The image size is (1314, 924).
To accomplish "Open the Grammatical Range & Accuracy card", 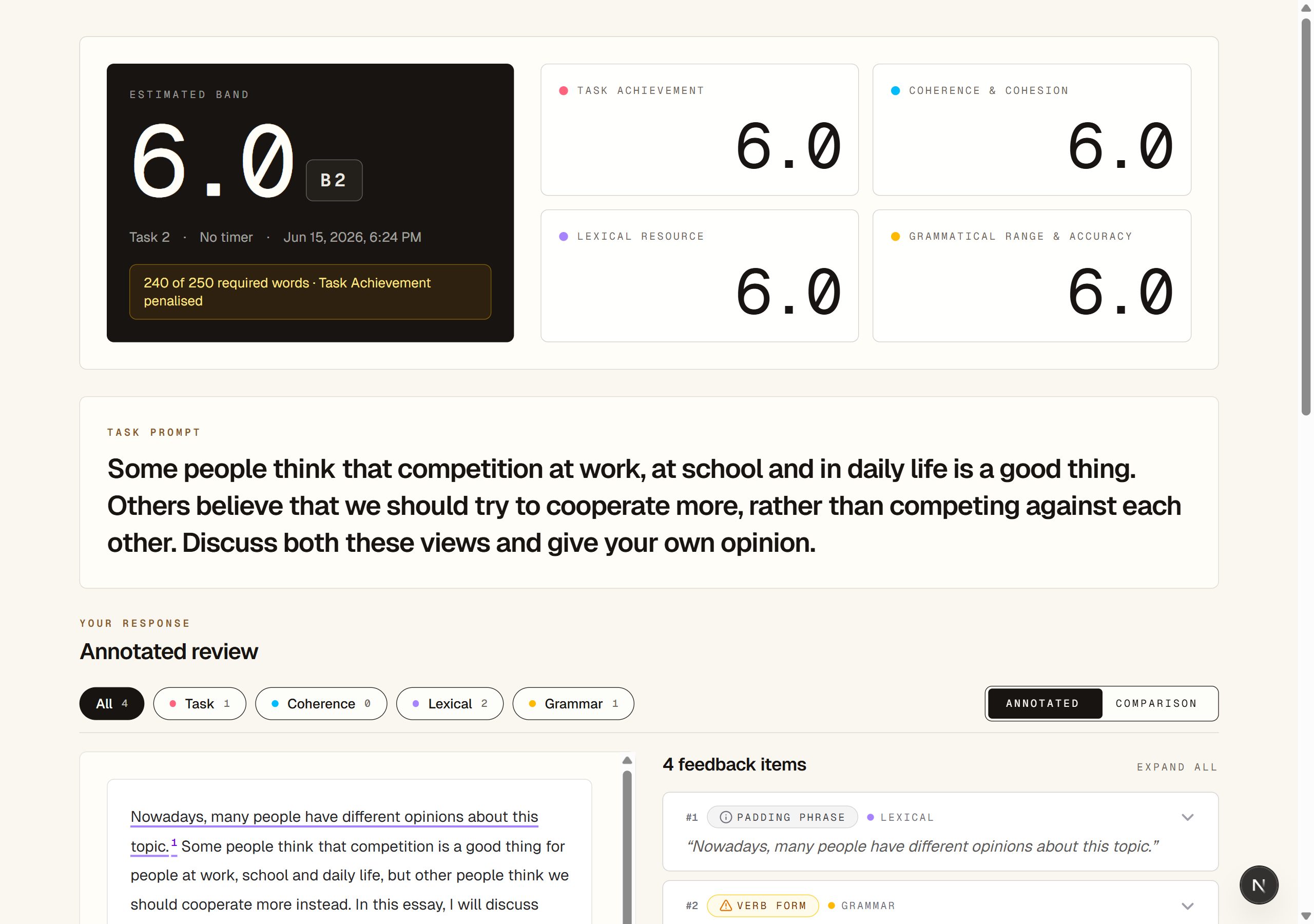I will 1031,275.
